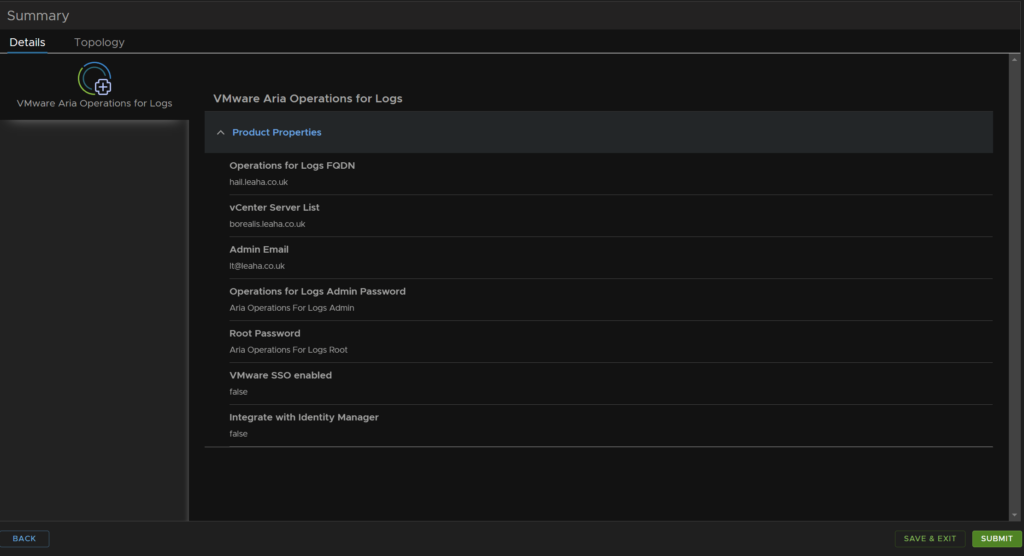This screenshot has height=556, width=1024.
Task: Click 'Aria Operations For Logs Root' password value
Action: coord(288,350)
